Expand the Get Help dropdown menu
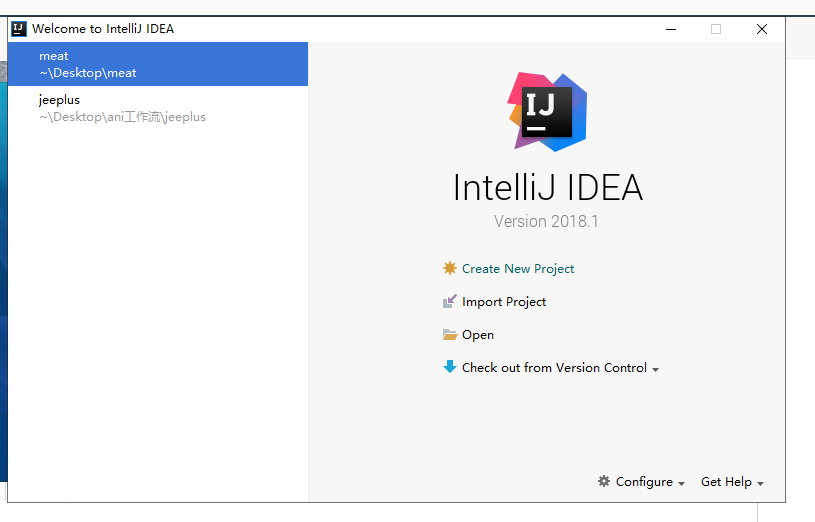This screenshot has width=815, height=522. 732,482
